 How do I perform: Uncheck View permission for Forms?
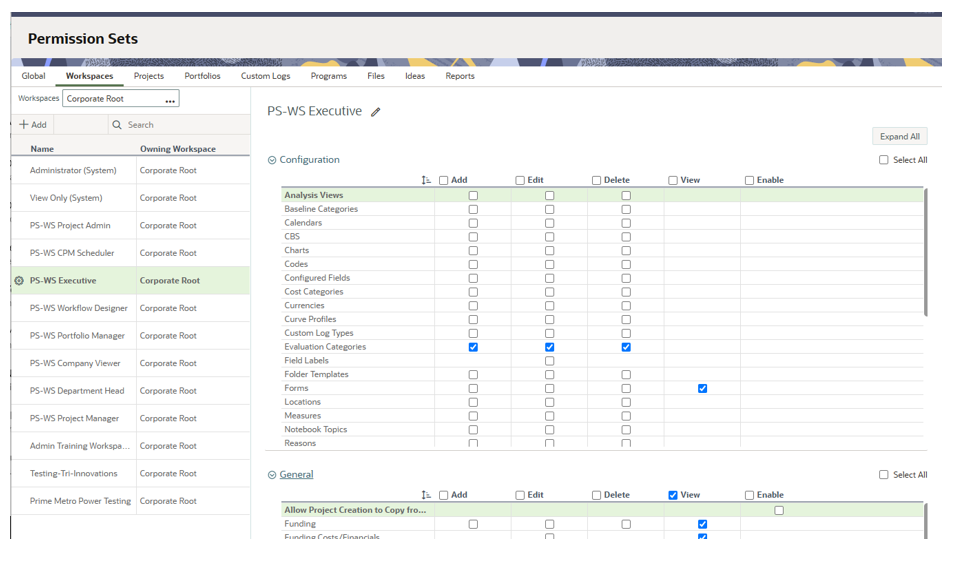(702, 388)
